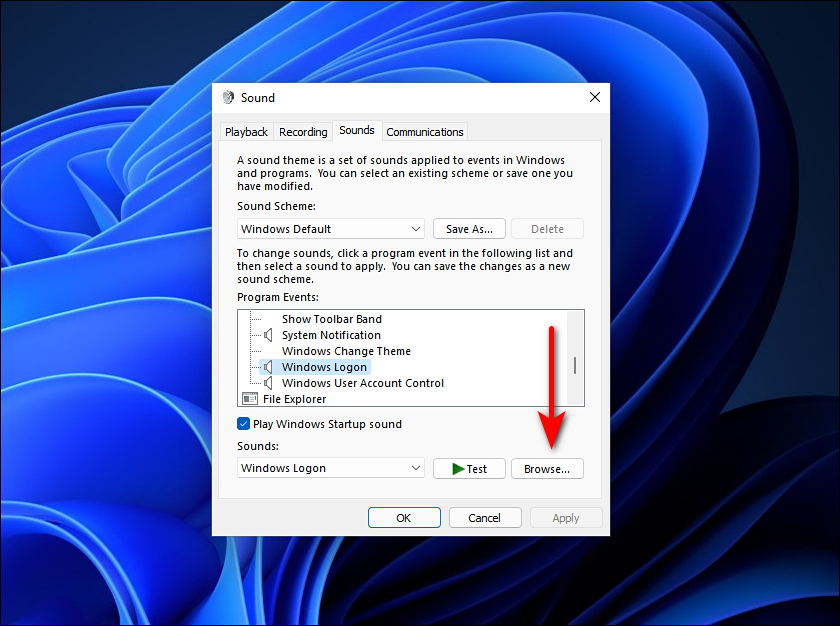Dismiss the dialog with Cancel
The height and width of the screenshot is (626, 840).
(x=485, y=518)
